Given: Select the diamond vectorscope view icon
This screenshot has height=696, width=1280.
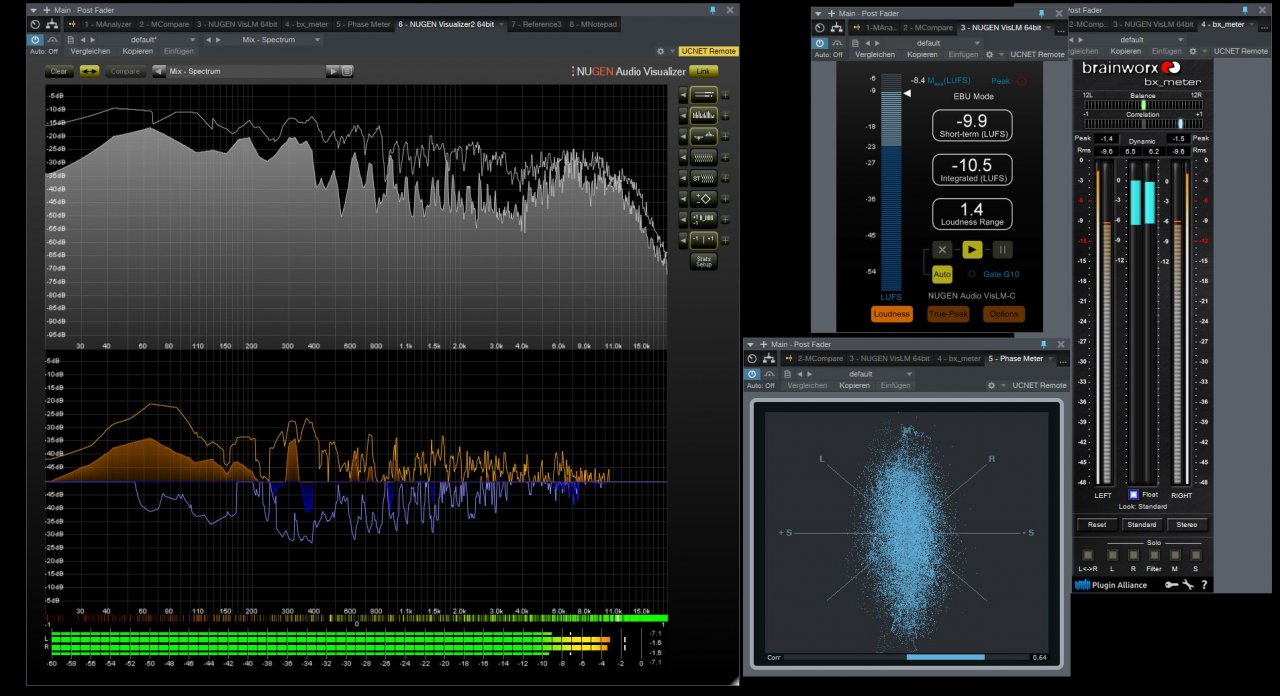Looking at the screenshot, I should pos(704,198).
